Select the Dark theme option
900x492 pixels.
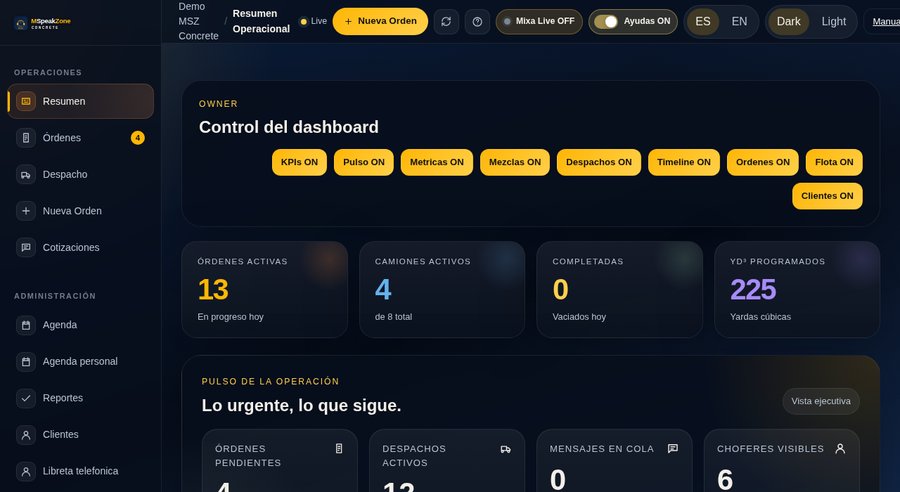coord(788,22)
